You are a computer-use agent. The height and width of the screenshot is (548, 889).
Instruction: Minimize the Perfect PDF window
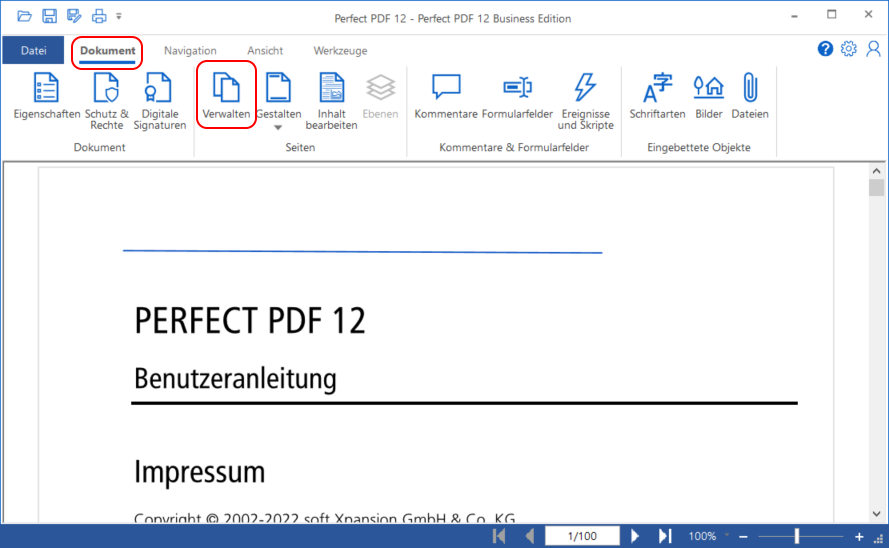794,16
